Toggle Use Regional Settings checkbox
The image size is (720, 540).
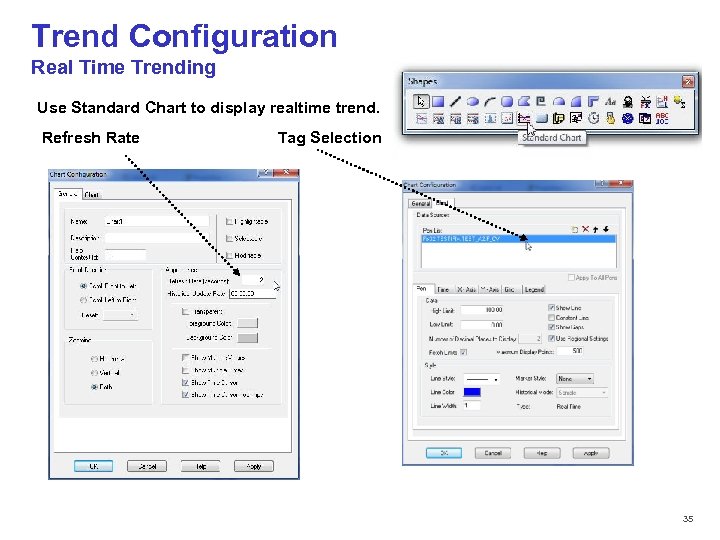pyautogui.click(x=551, y=338)
